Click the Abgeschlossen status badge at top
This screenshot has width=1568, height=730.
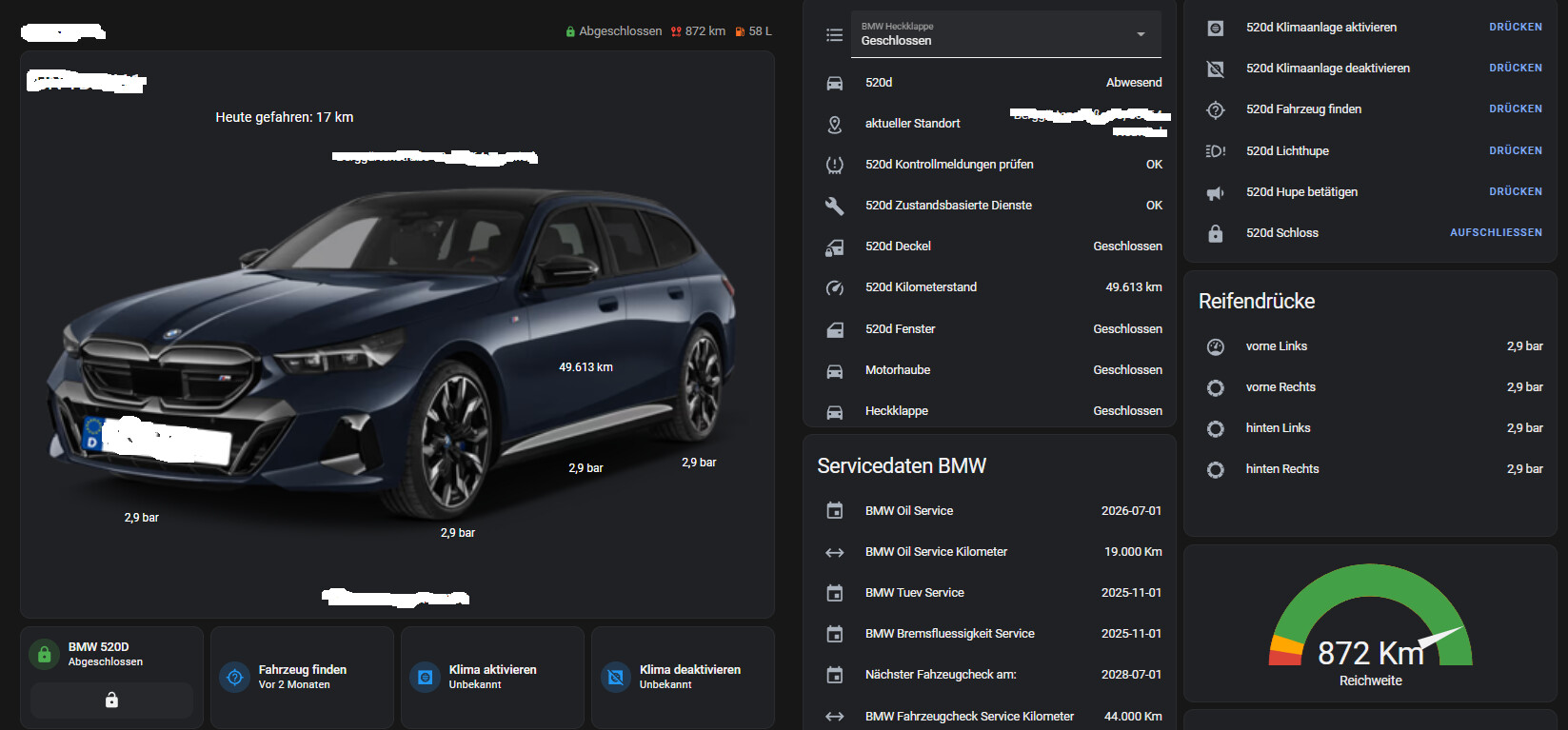coord(613,31)
